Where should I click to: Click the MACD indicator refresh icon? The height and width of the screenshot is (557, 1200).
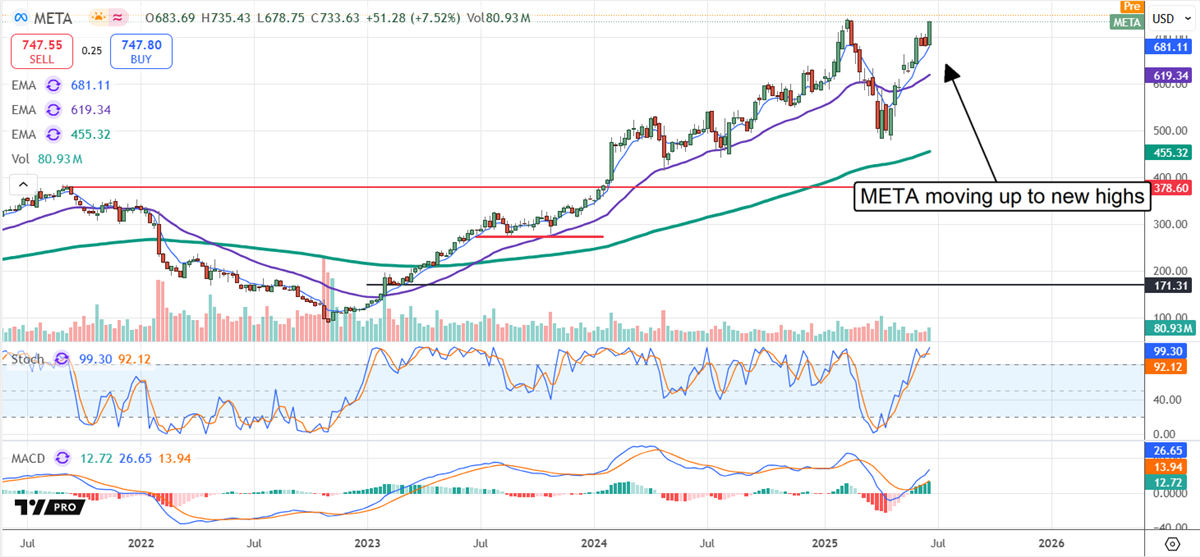(60, 459)
